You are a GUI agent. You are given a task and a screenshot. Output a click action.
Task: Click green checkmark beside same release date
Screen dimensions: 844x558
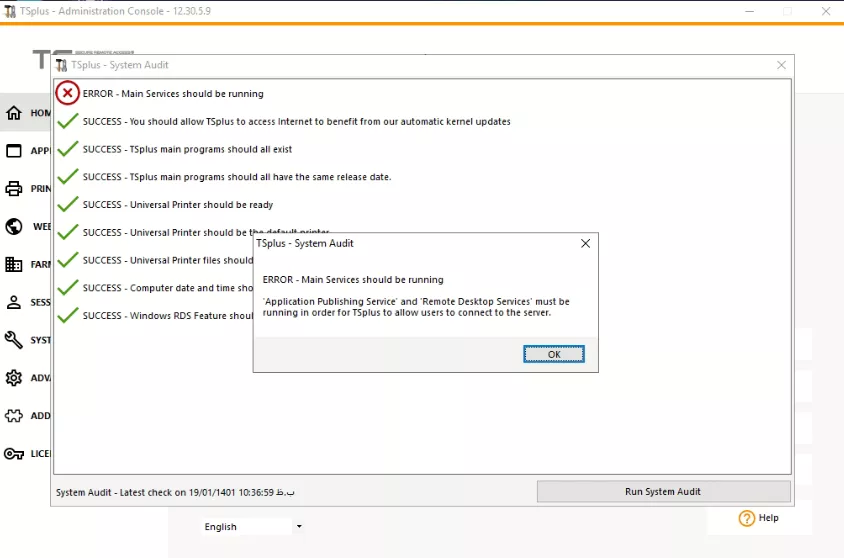click(x=68, y=176)
